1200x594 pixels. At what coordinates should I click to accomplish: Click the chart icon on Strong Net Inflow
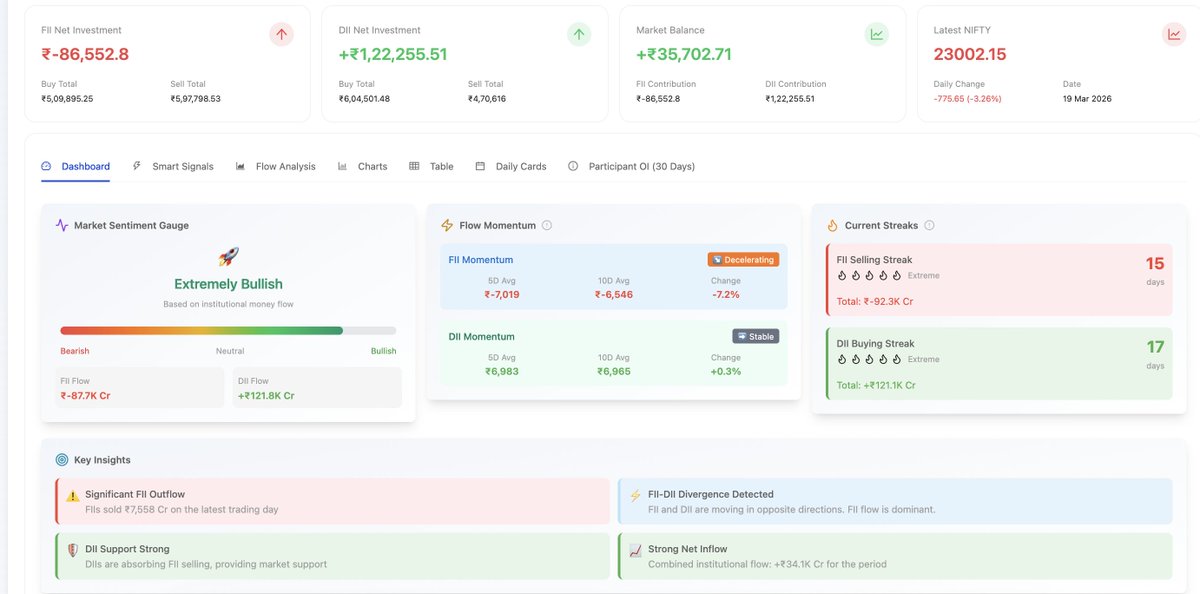point(635,550)
